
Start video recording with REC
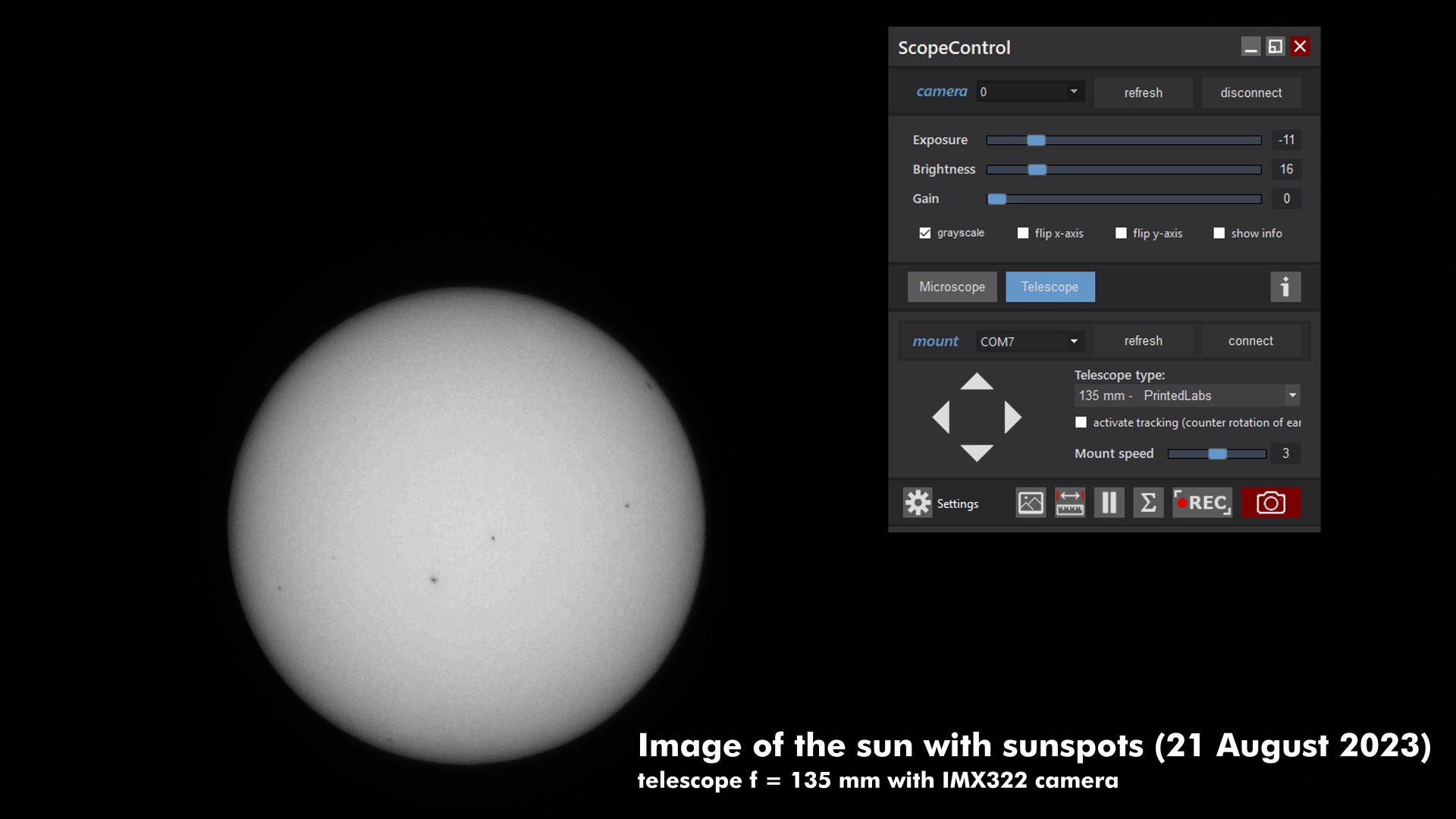coord(1202,503)
